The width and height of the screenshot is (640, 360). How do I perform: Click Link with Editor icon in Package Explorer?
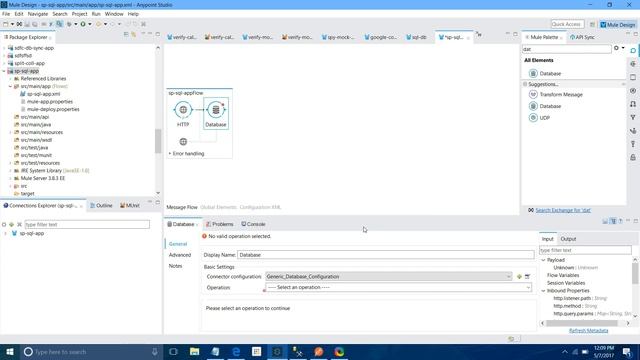coord(133,34)
